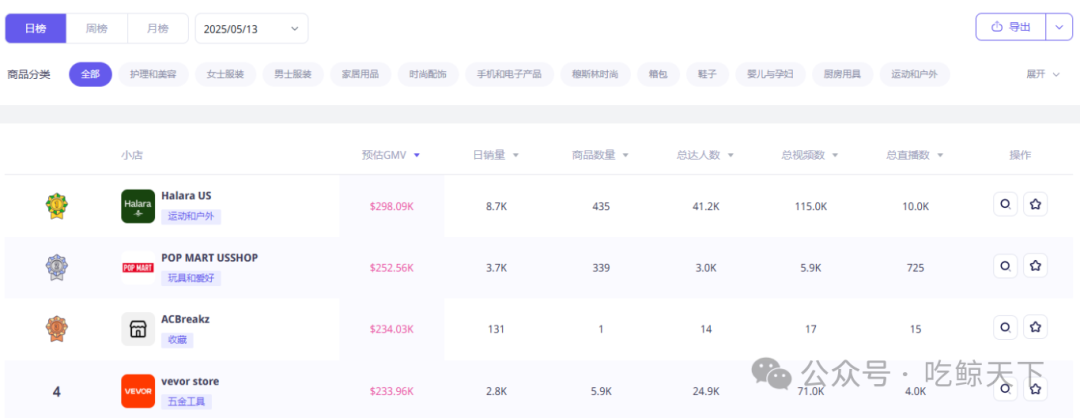The height and width of the screenshot is (418, 1080).
Task: Star the ACBreakz shop
Action: click(1035, 327)
